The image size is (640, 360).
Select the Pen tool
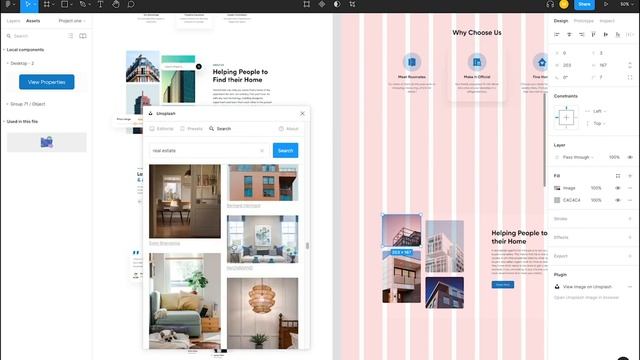click(83, 4)
